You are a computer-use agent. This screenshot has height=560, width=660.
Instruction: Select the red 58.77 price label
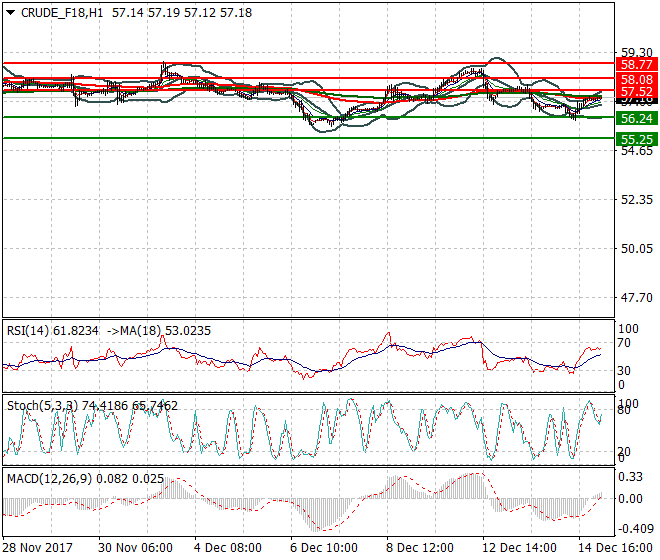coord(636,64)
